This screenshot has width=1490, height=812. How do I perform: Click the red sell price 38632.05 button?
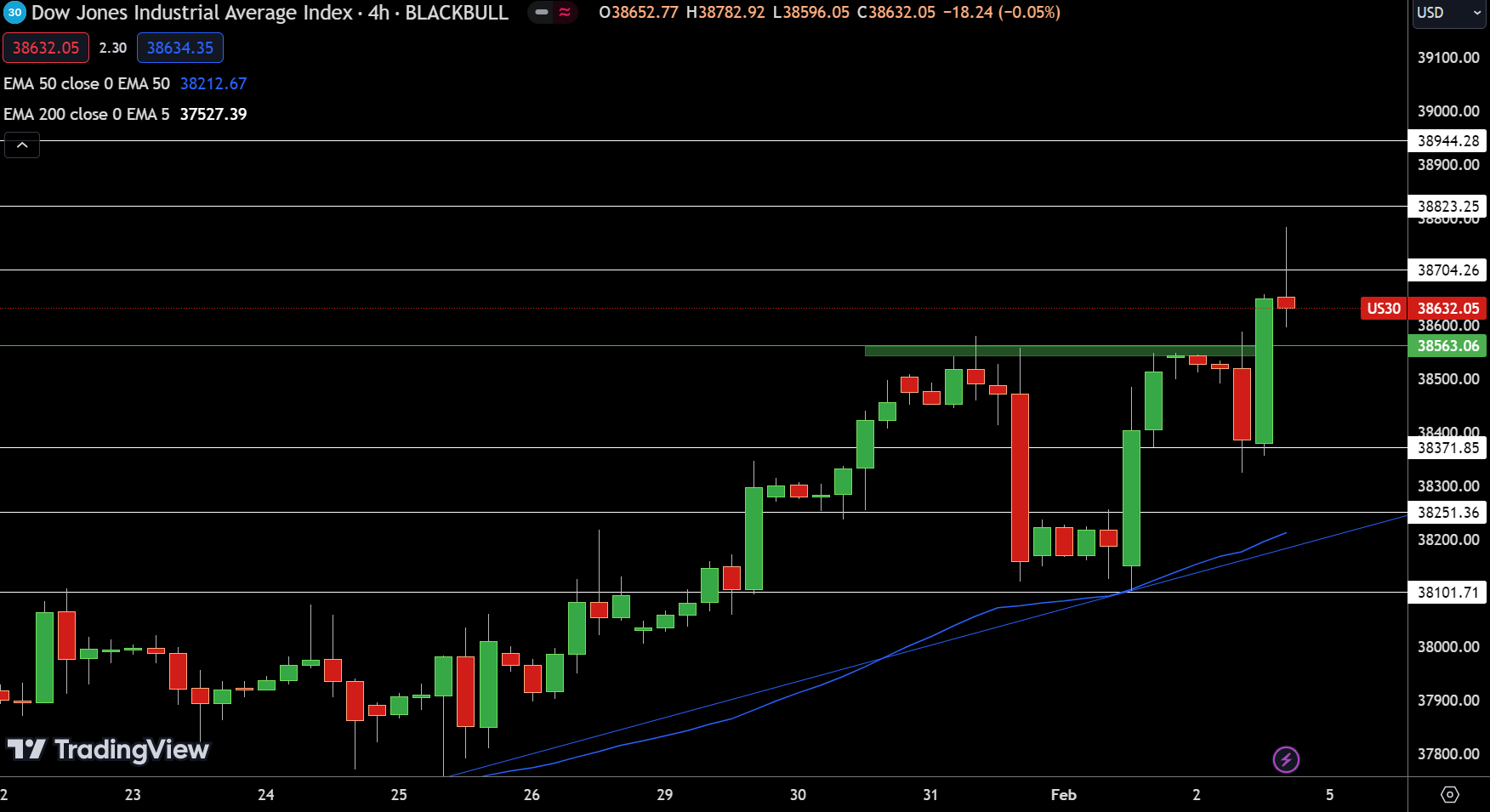(46, 48)
